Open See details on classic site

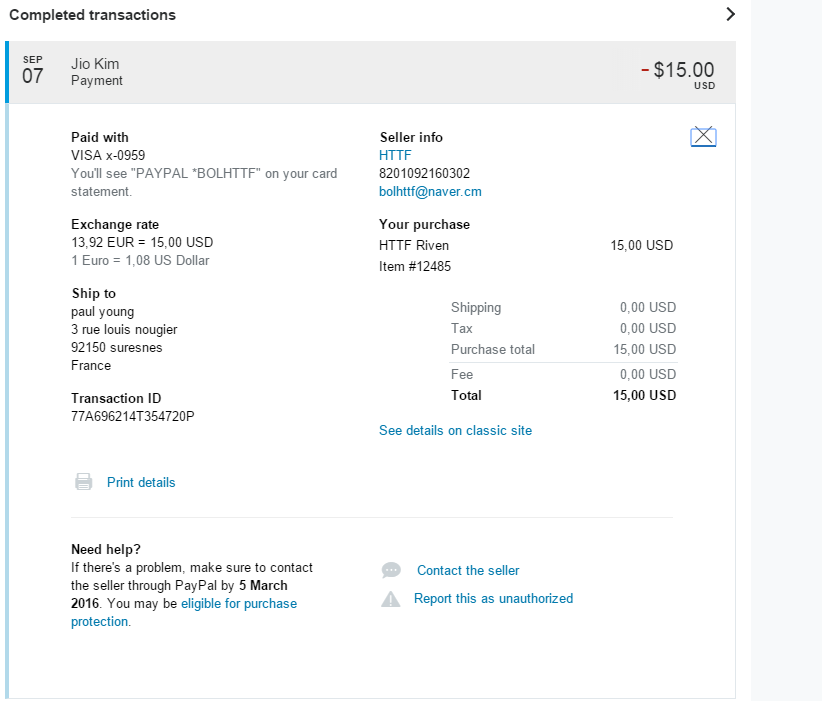(455, 430)
